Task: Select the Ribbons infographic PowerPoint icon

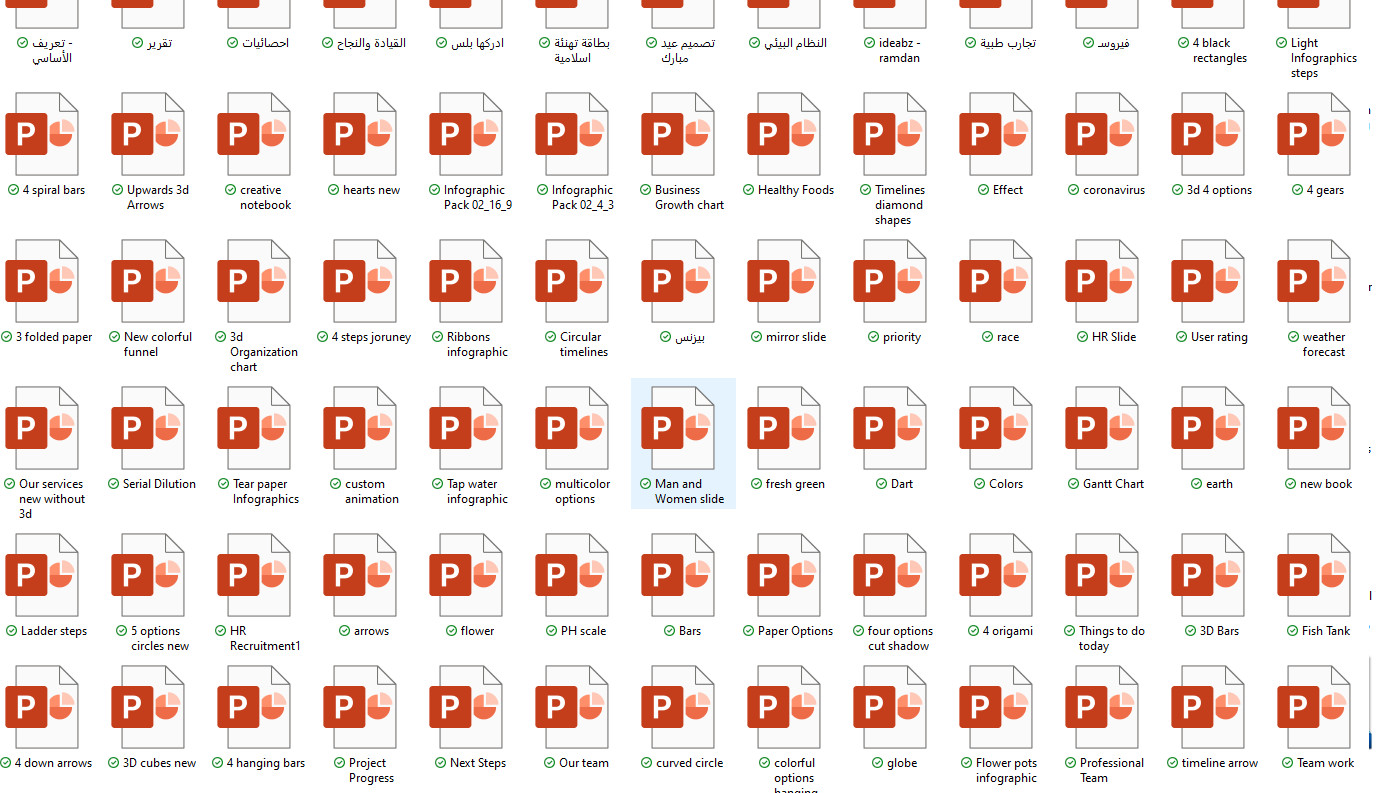Action: click(466, 281)
